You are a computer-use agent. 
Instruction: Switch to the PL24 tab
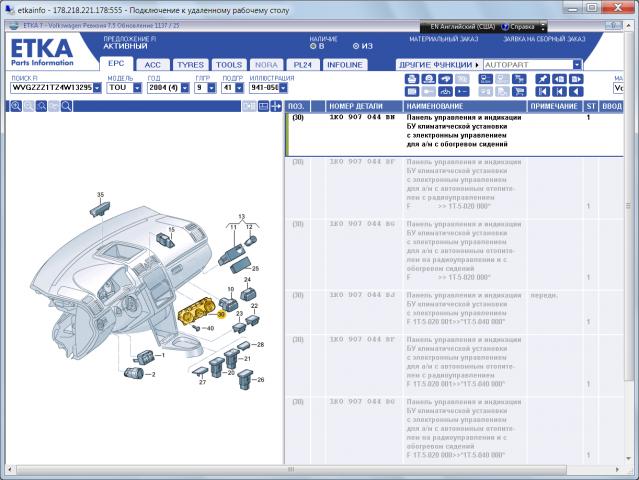[x=302, y=65]
